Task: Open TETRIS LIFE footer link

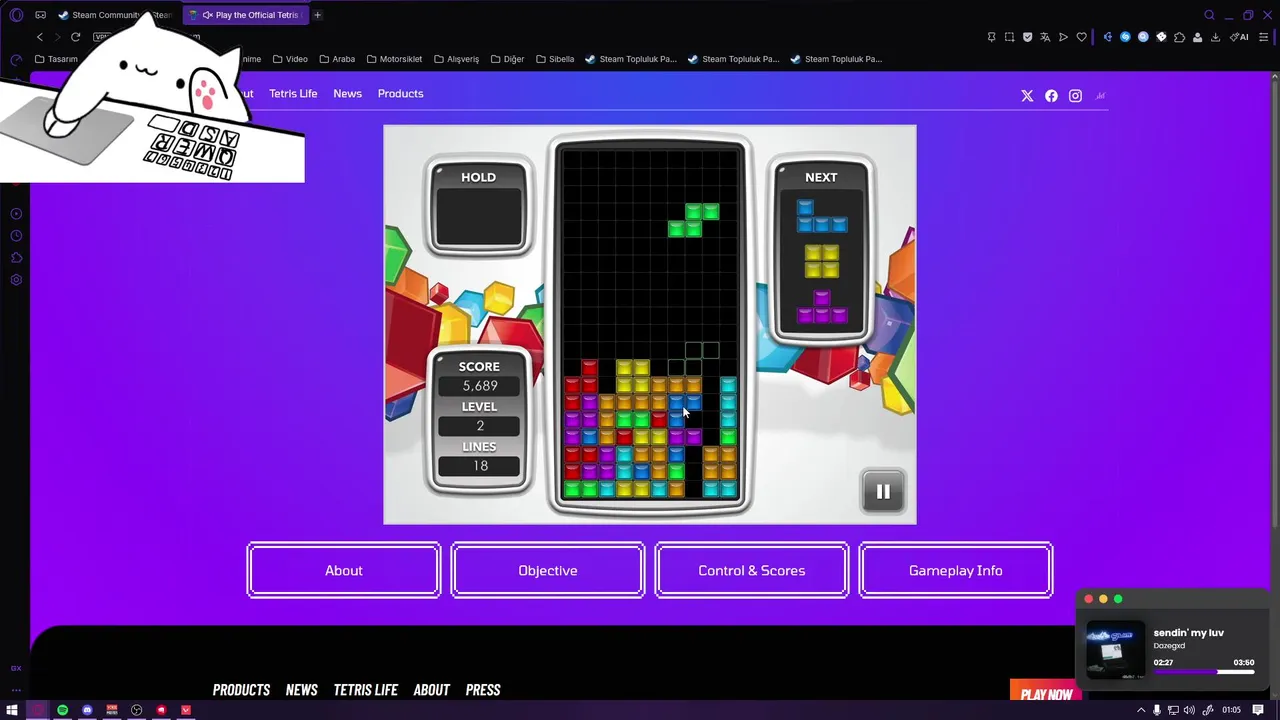Action: coord(365,690)
